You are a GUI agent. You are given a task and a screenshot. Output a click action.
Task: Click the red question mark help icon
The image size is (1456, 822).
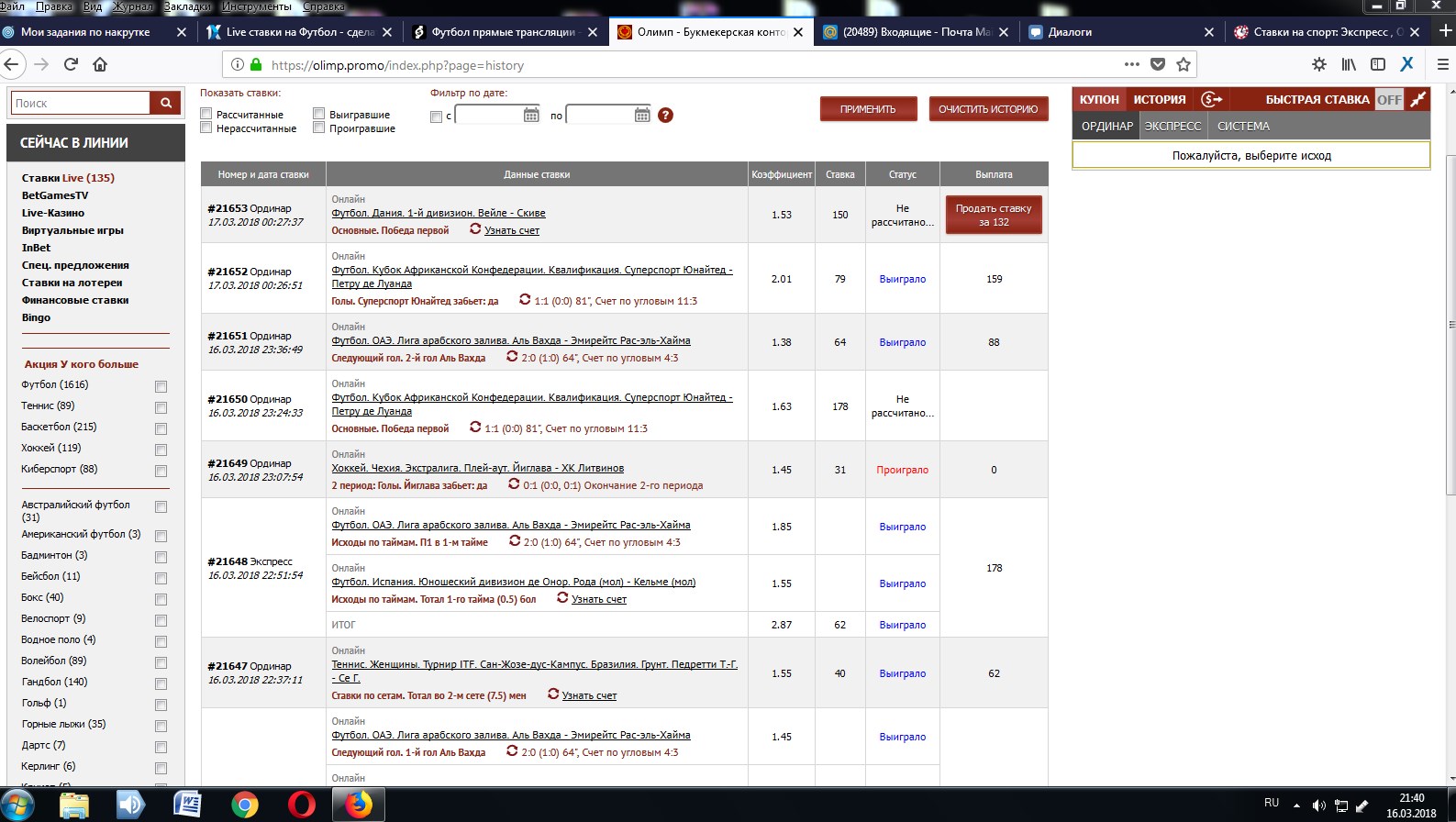click(666, 115)
